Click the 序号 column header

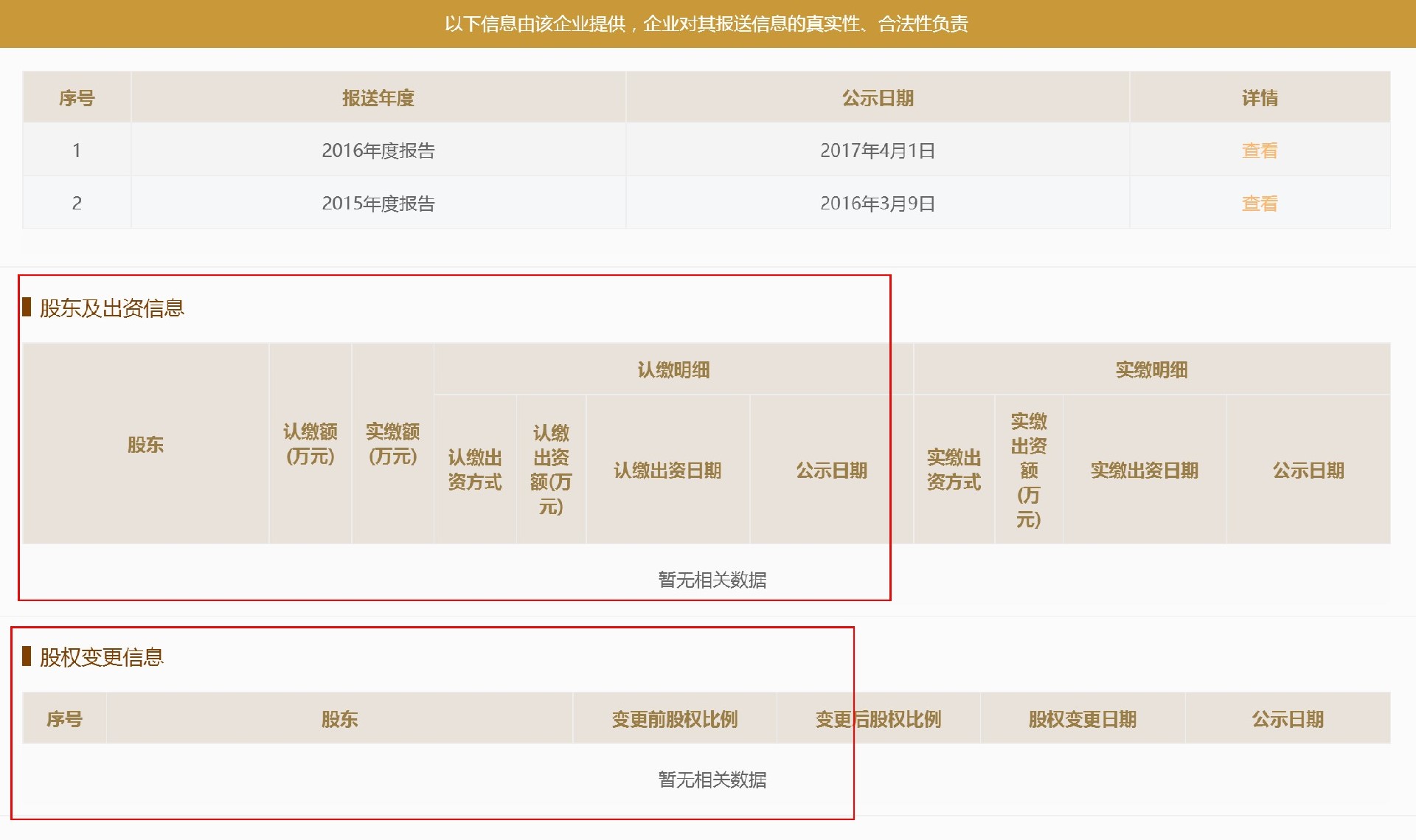(77, 97)
